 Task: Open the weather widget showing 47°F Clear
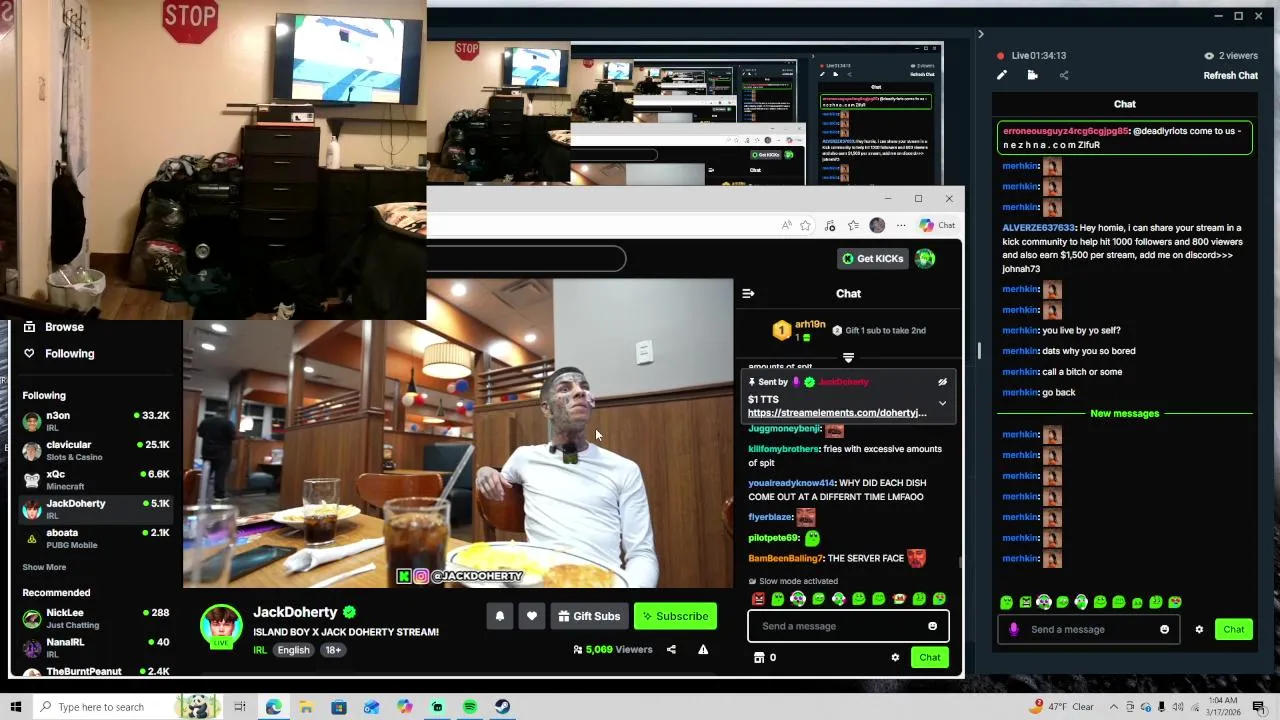(x=1062, y=707)
